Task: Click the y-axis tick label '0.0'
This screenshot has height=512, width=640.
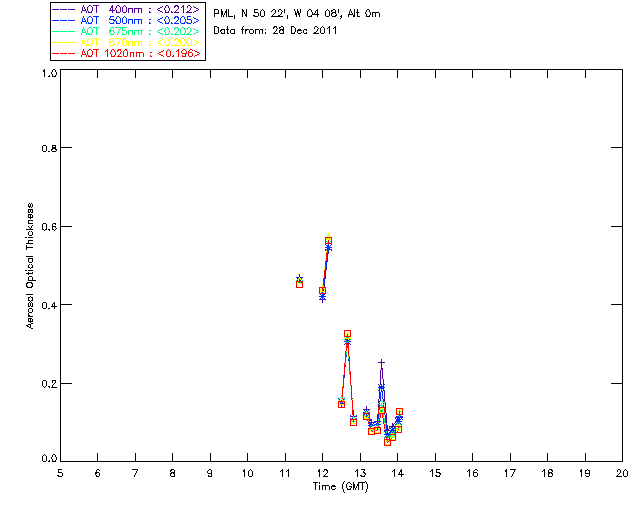Action: (49, 459)
